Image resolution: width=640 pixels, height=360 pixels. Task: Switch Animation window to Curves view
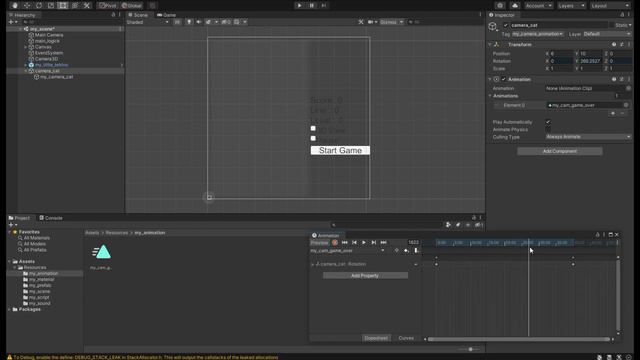(x=406, y=338)
